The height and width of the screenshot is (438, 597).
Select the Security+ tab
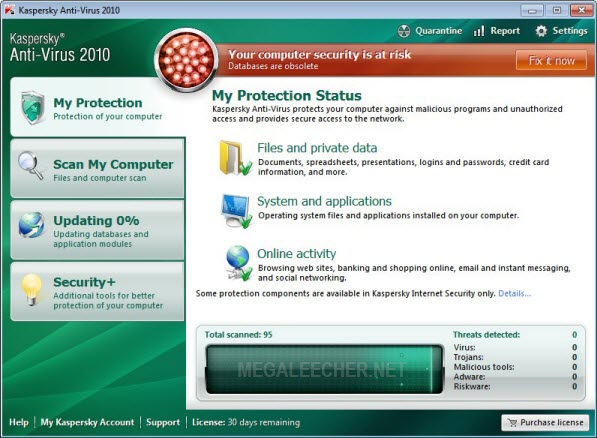pos(97,292)
